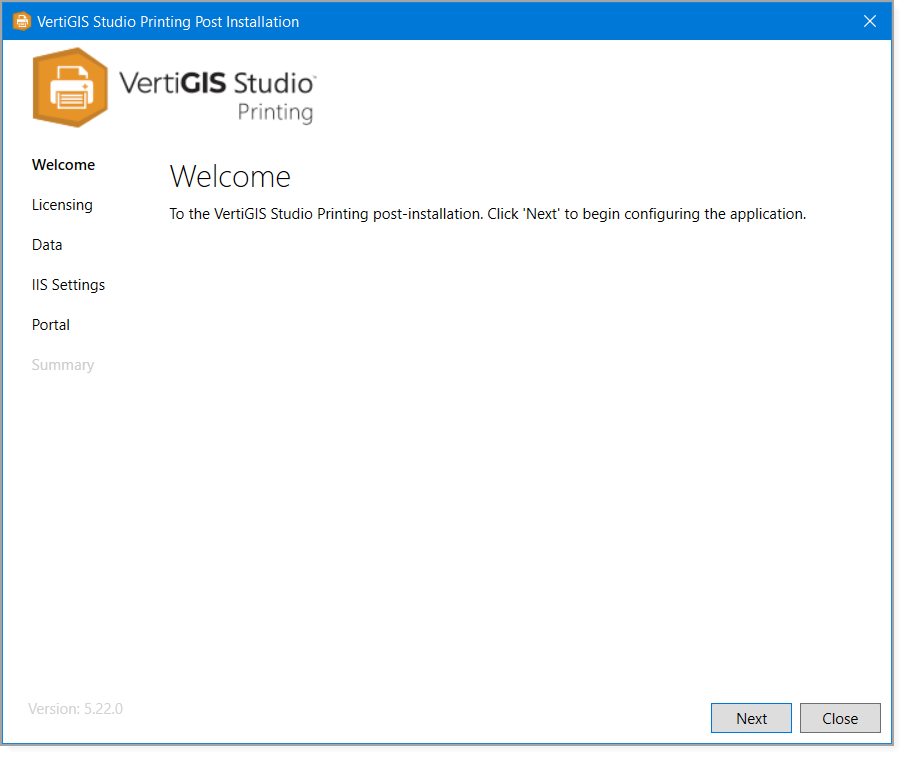The height and width of the screenshot is (758, 906).
Task: Open the Summary step
Action: coord(63,365)
